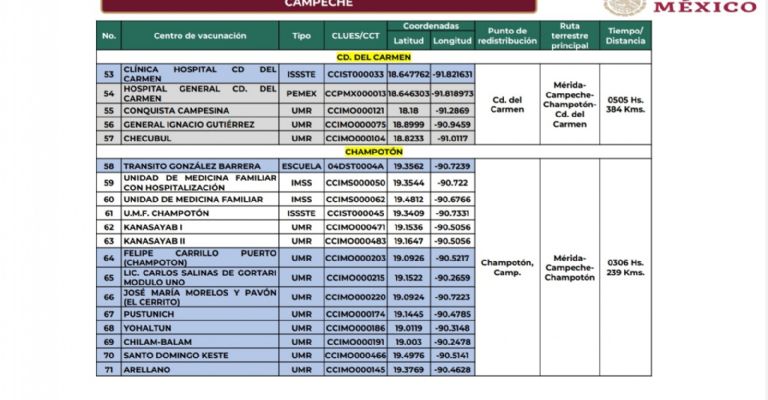Click the 'PUSTUNICH' cell
The height and width of the screenshot is (400, 768).
point(200,314)
